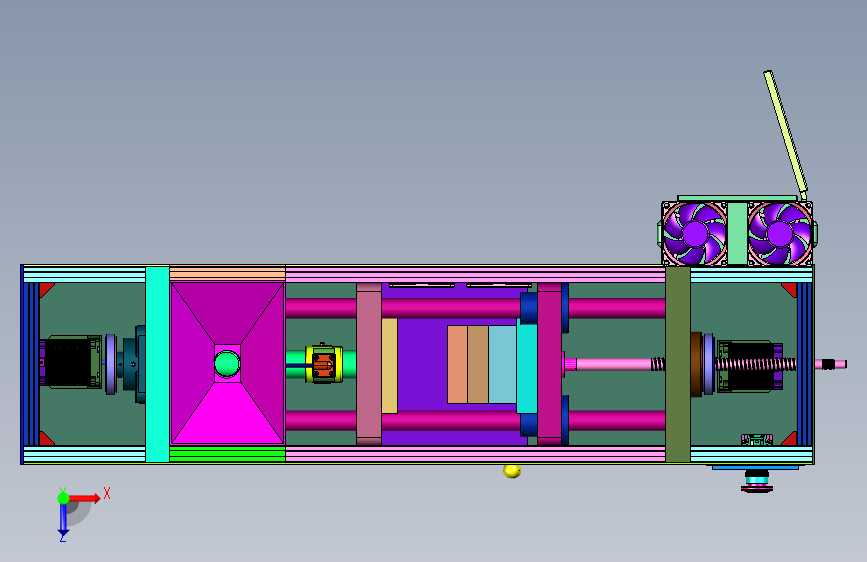Select the yellow and orange shaft coupling
Viewport: 867px width, 562px height.
pyautogui.click(x=323, y=364)
